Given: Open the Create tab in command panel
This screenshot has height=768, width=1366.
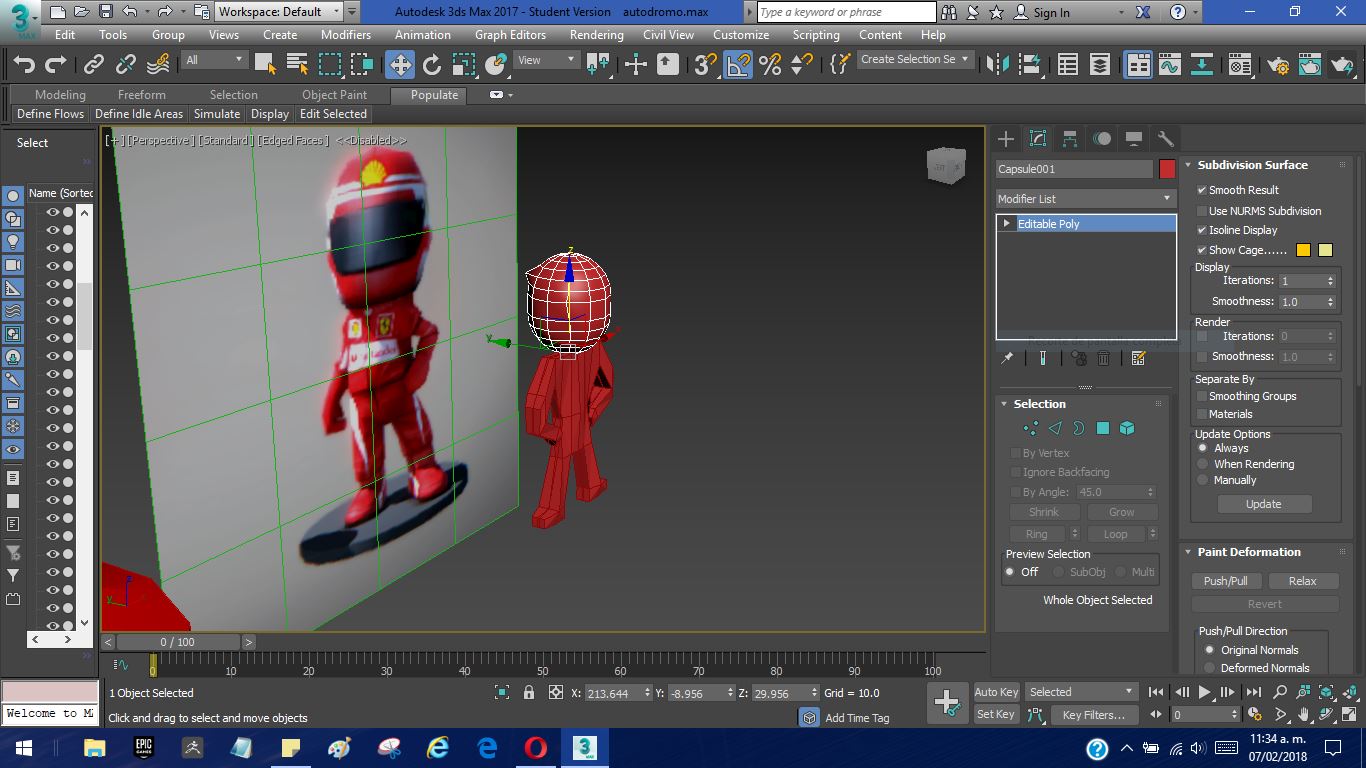Looking at the screenshot, I should (1006, 139).
